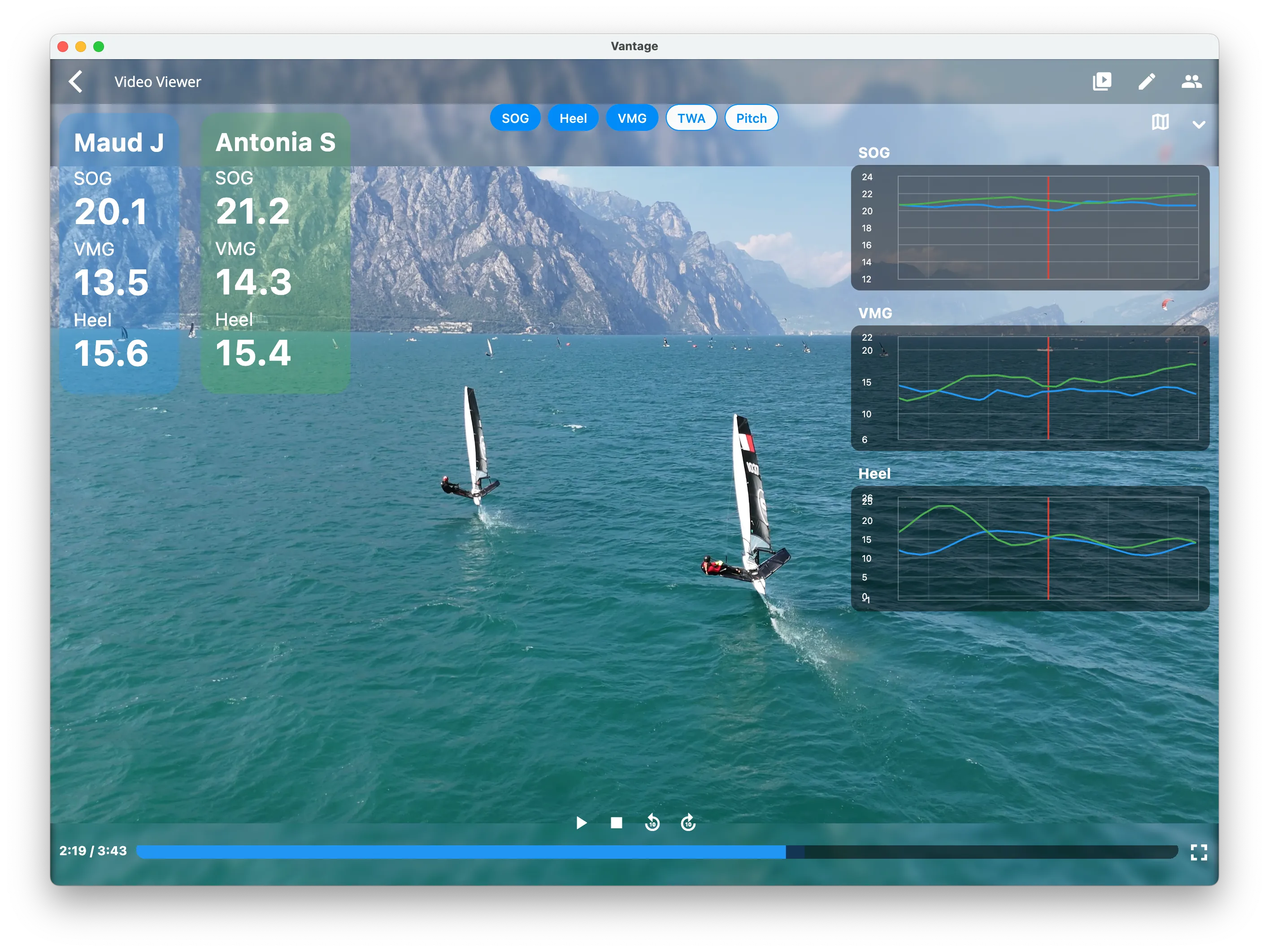1269x952 pixels.
Task: Open the video library icon in the toolbar
Action: pyautogui.click(x=1102, y=82)
